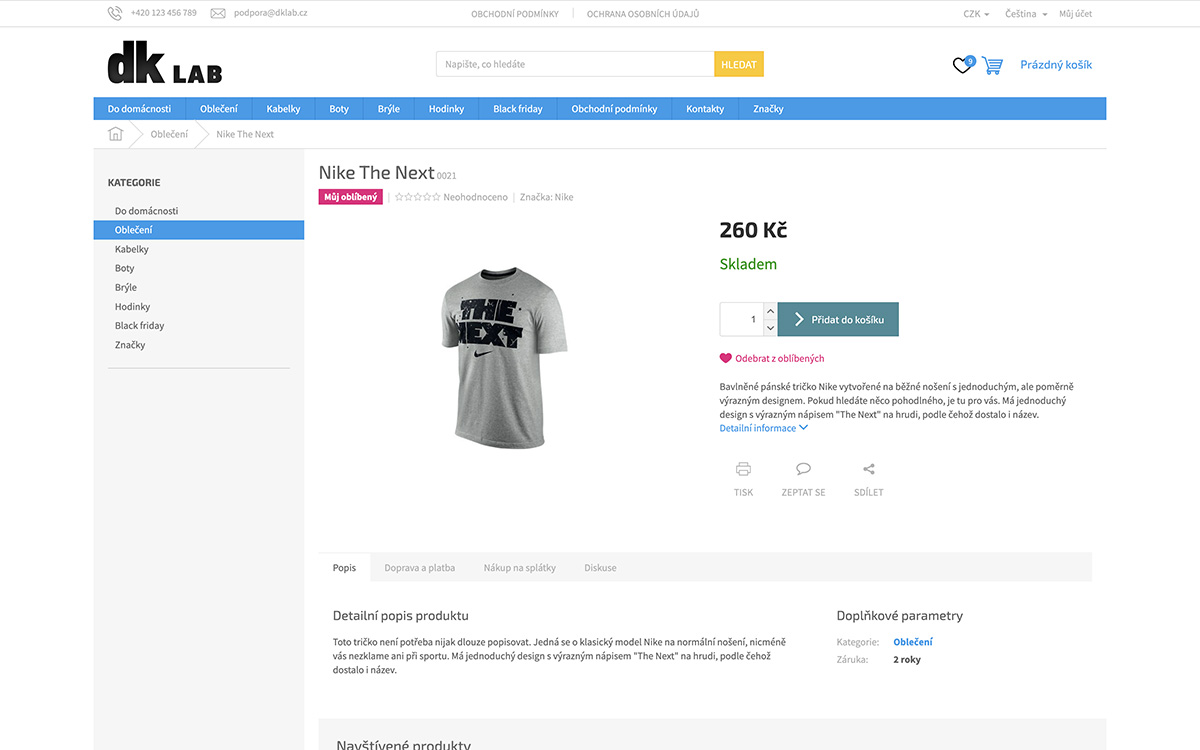Open the wishlist heart icon in header
Viewport: 1200px width, 750px height.
(x=962, y=66)
